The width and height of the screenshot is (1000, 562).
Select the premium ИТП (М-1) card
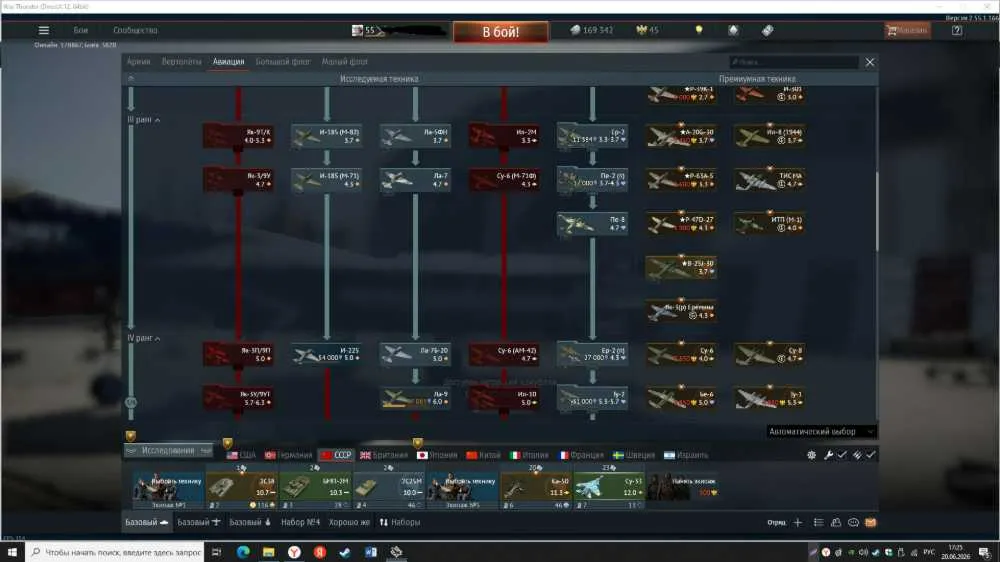point(769,224)
